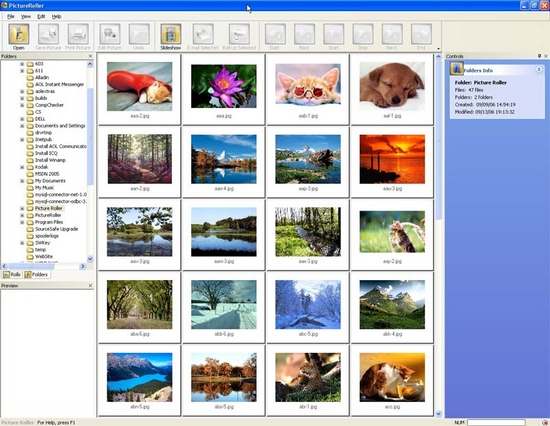Click the Open toolbar icon
The image size is (550, 426).
click(x=19, y=34)
